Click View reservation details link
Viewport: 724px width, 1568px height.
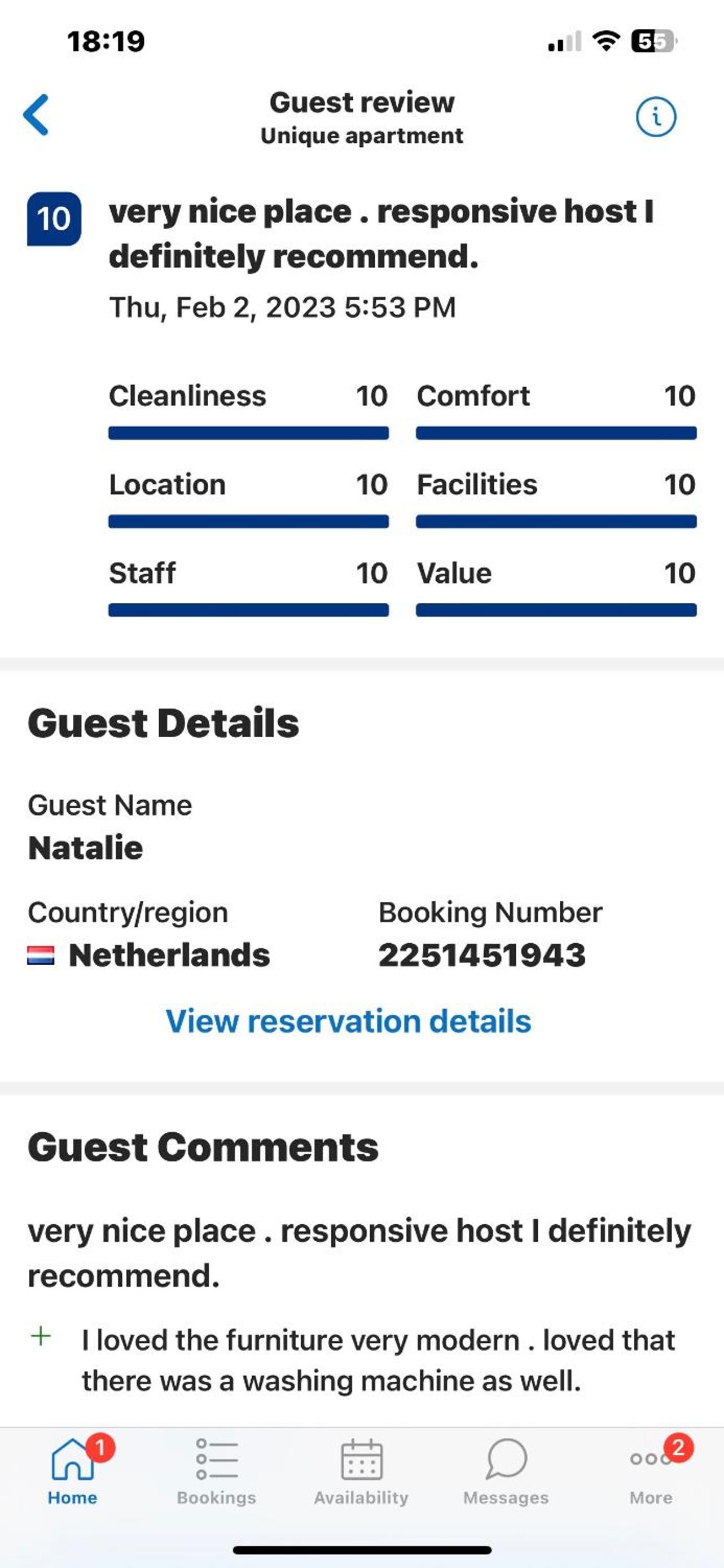point(349,1021)
